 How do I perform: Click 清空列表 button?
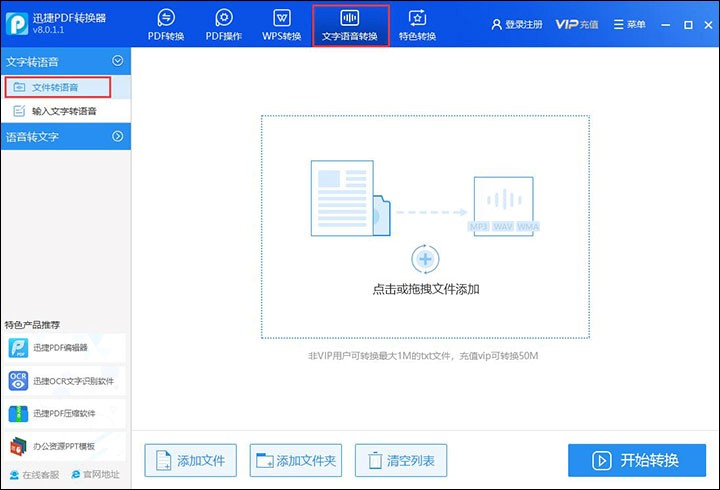(401, 460)
